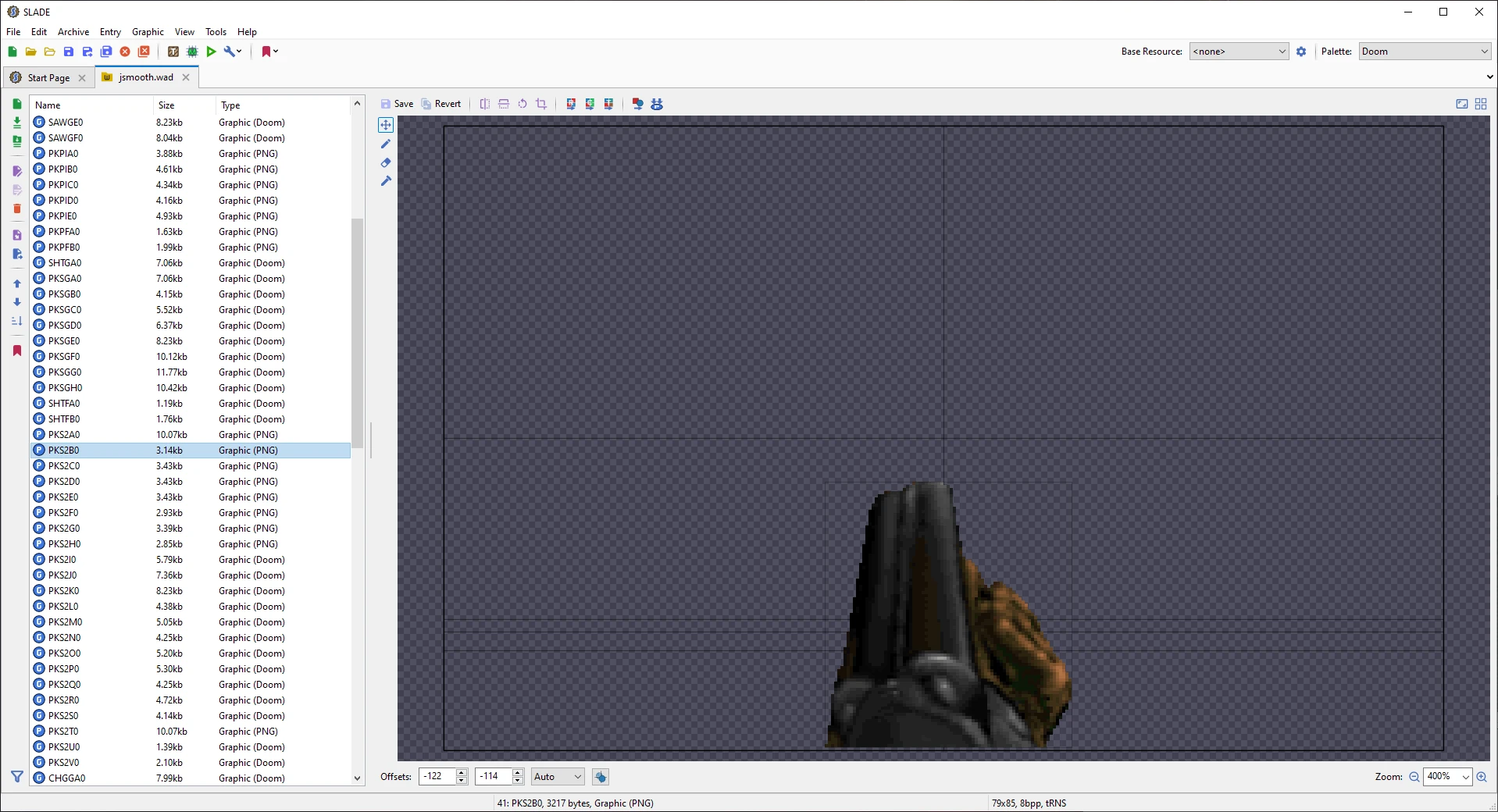Click the Colour Remap icon

[x=571, y=104]
